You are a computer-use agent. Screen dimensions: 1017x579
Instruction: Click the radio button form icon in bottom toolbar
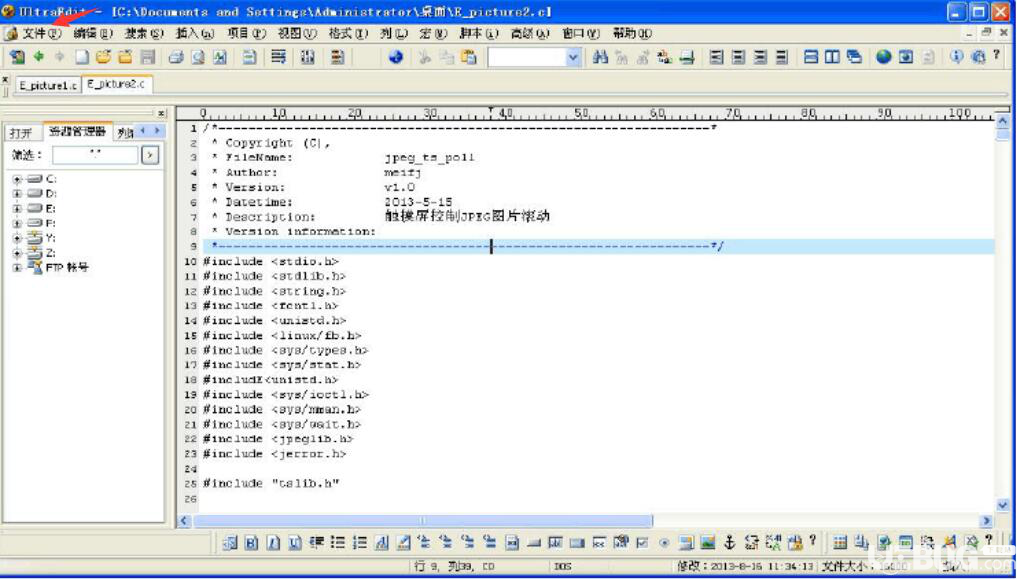pos(664,541)
